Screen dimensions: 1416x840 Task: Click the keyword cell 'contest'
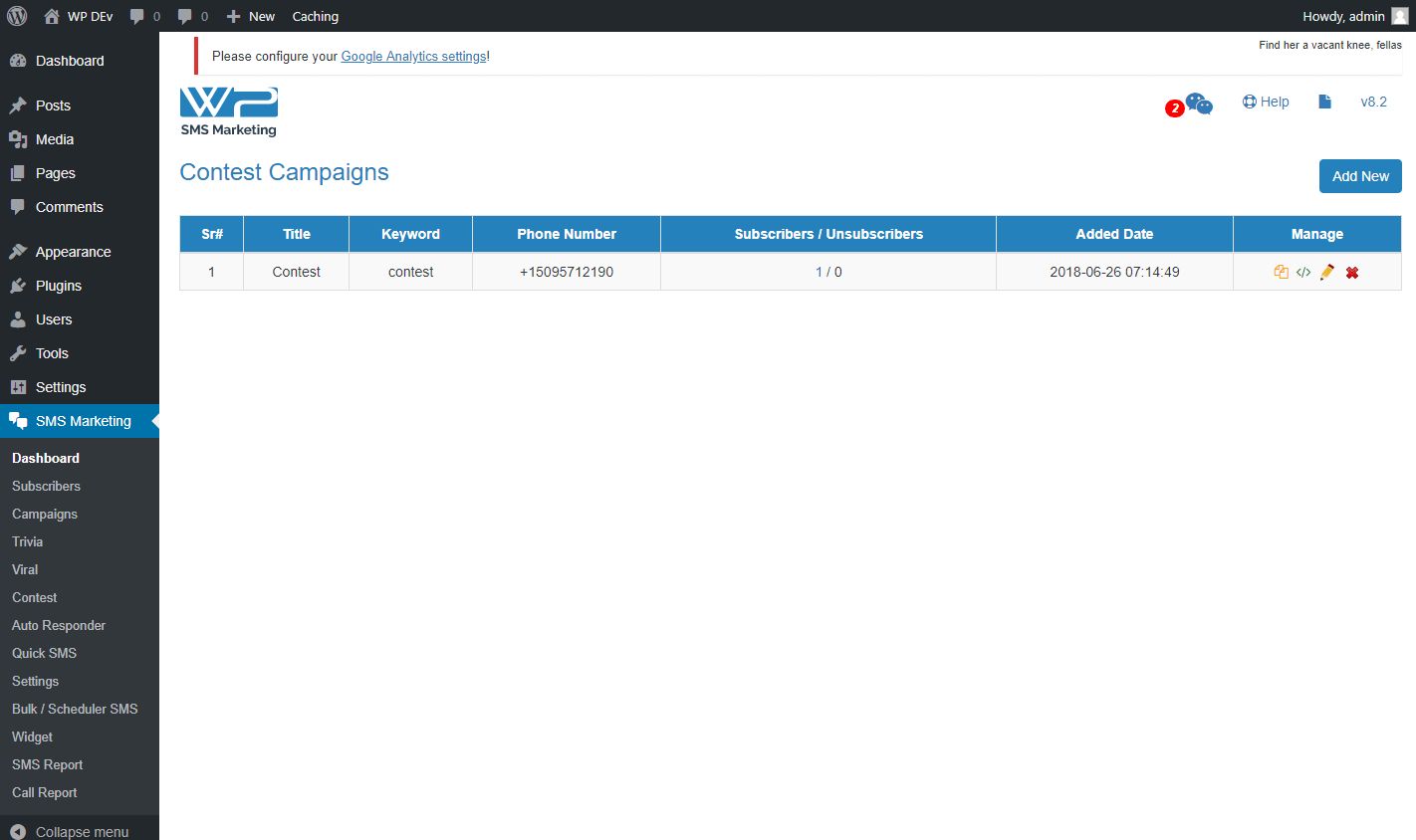[x=411, y=272]
